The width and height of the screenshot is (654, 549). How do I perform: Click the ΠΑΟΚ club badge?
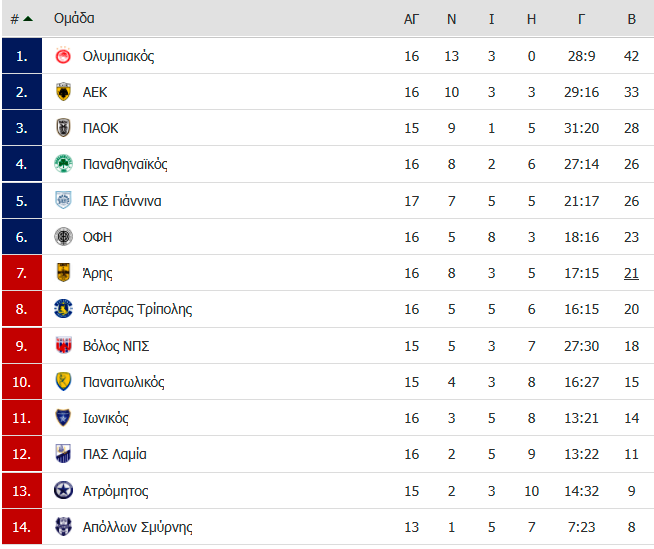(x=63, y=128)
